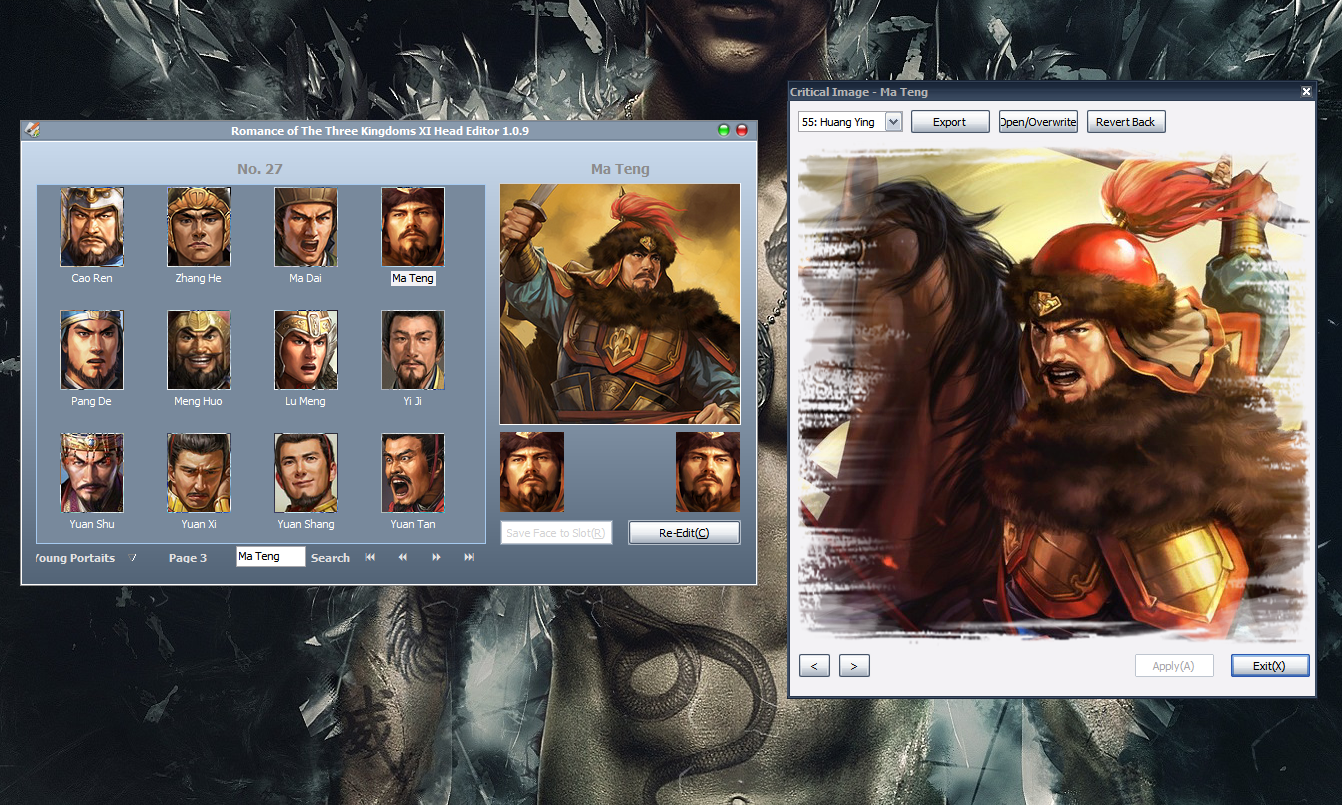Screen dimensions: 1342x805
Task: Go to next portrait page
Action: coord(436,557)
